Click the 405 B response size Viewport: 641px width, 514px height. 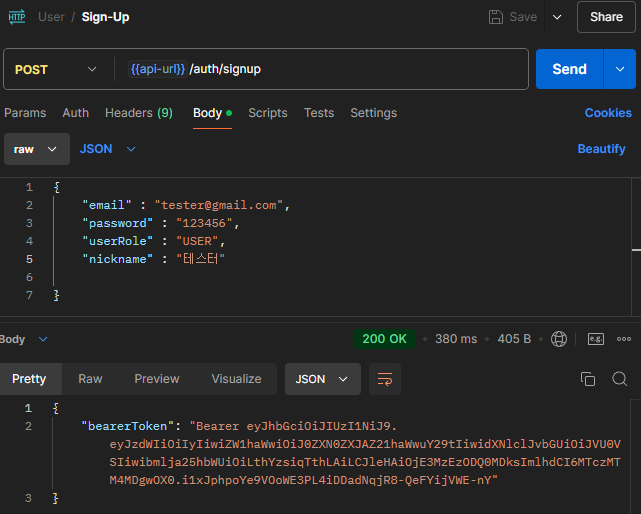click(514, 339)
